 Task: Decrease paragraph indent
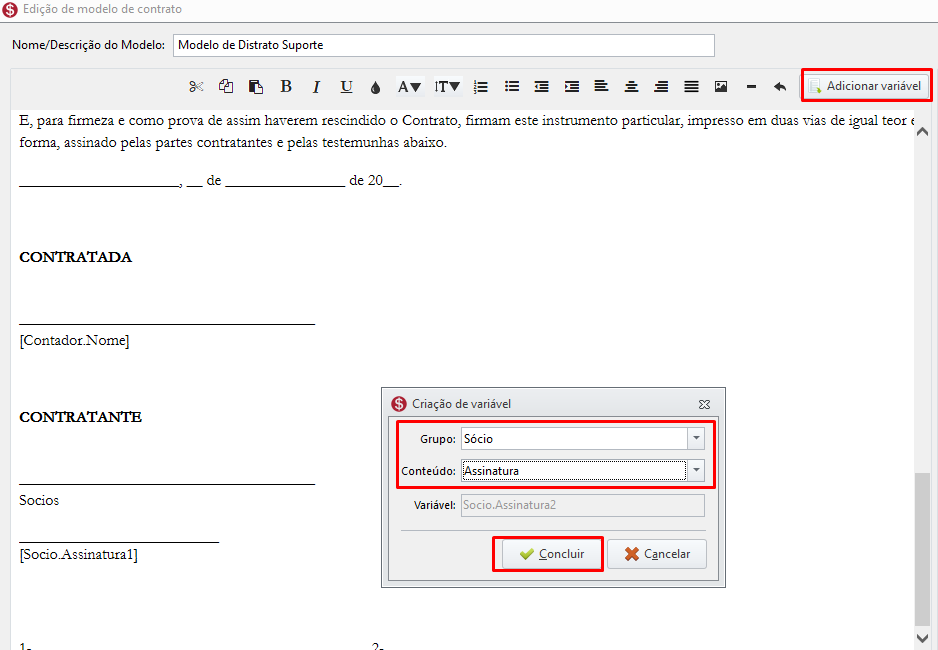tap(541, 87)
